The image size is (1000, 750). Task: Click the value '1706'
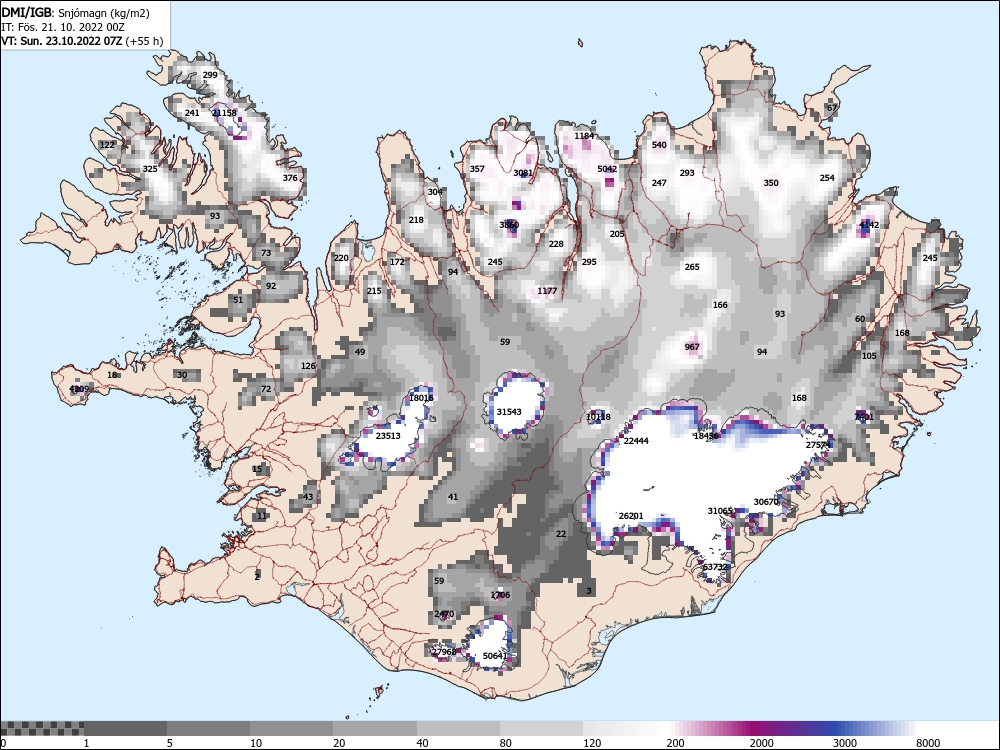point(500,595)
